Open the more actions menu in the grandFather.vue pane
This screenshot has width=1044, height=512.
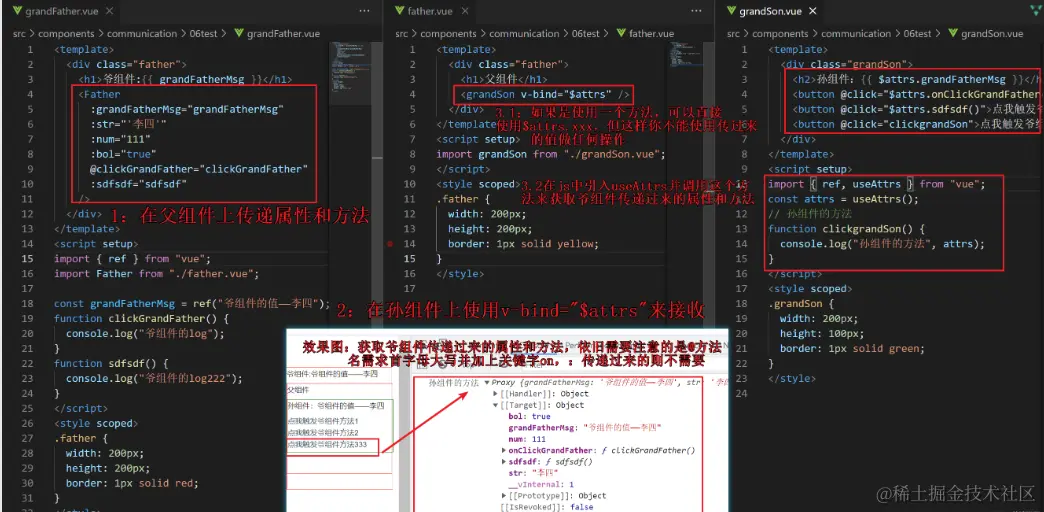(x=364, y=11)
